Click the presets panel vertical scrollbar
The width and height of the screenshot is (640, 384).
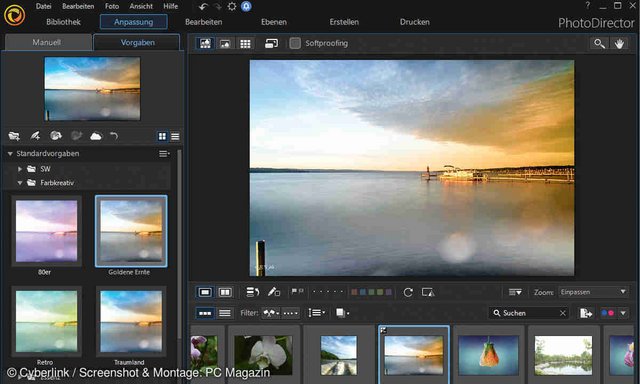[x=179, y=245]
